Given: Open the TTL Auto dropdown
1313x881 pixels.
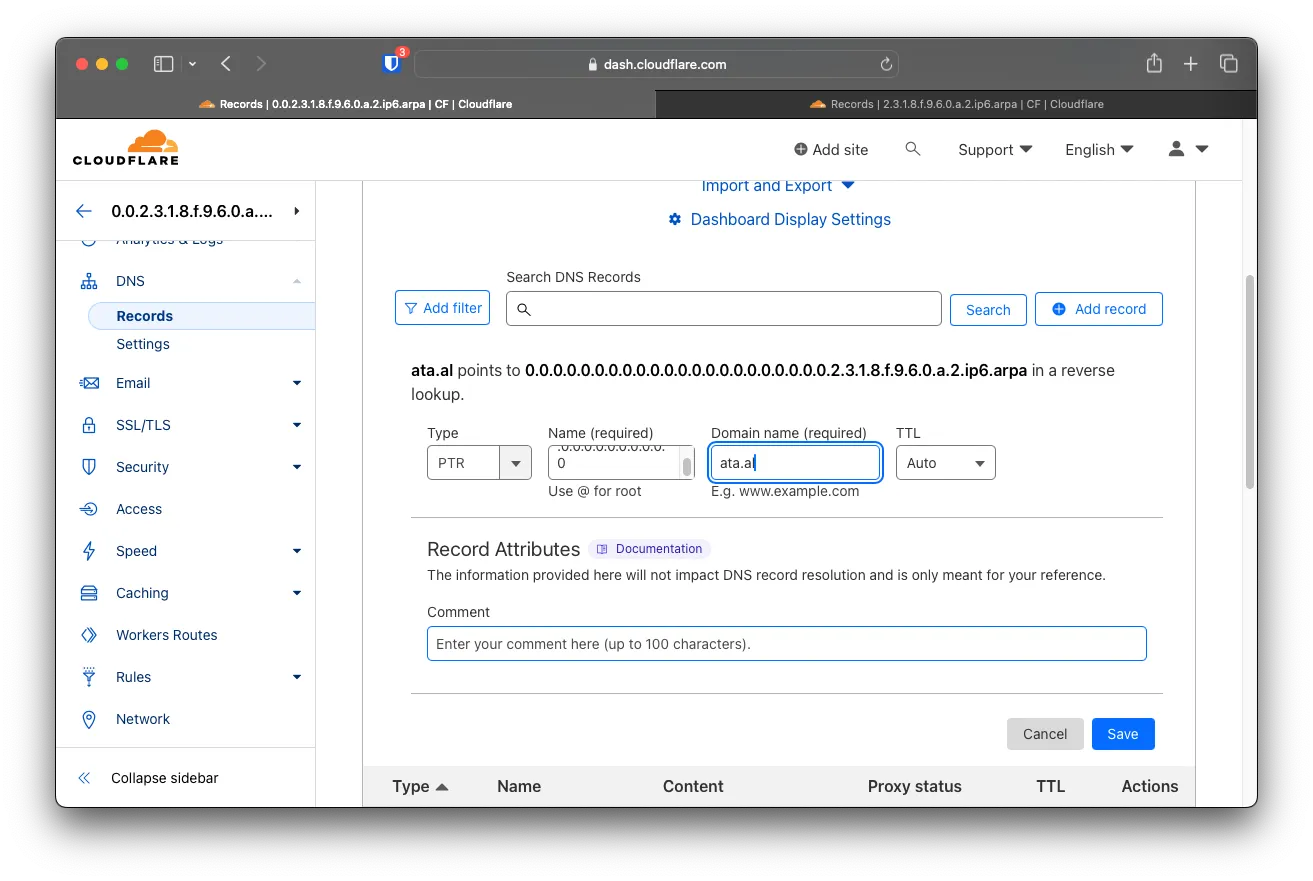Looking at the screenshot, I should point(945,463).
